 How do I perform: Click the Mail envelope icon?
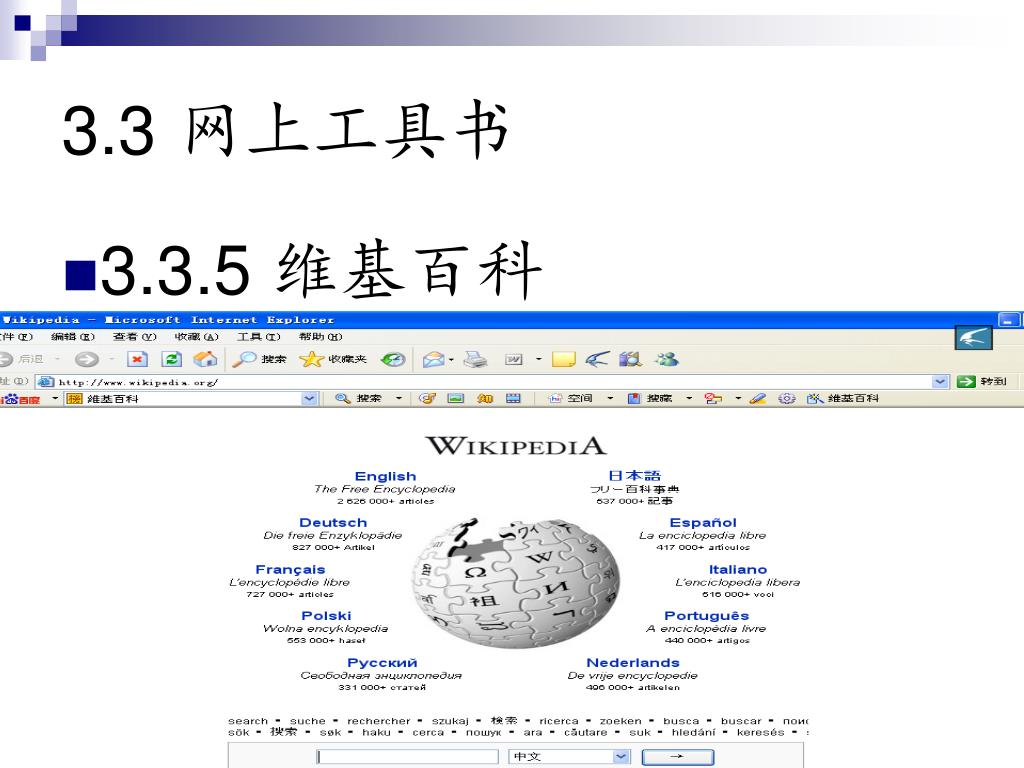click(x=433, y=359)
